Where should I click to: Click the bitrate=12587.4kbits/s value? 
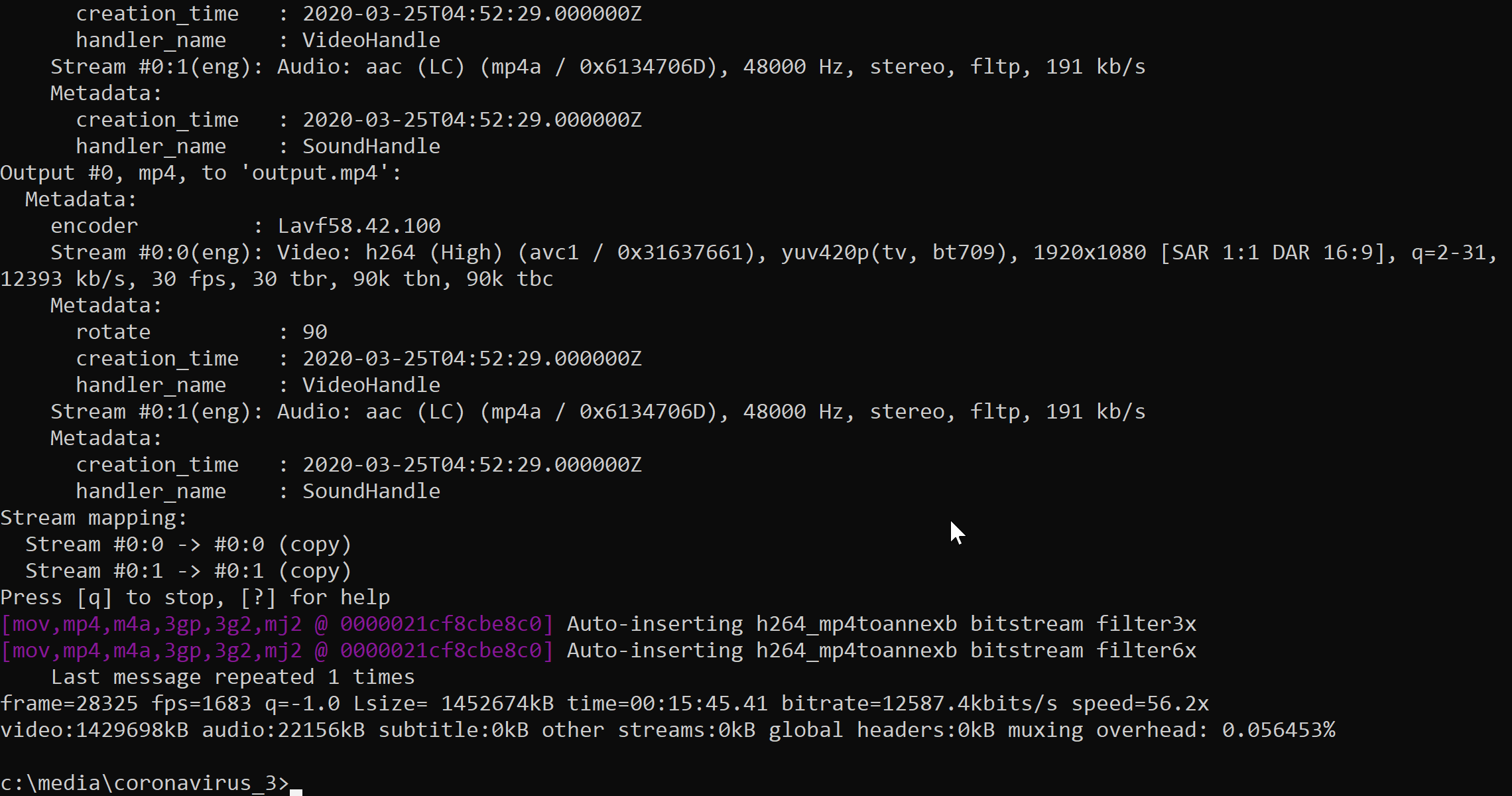[x=919, y=704]
